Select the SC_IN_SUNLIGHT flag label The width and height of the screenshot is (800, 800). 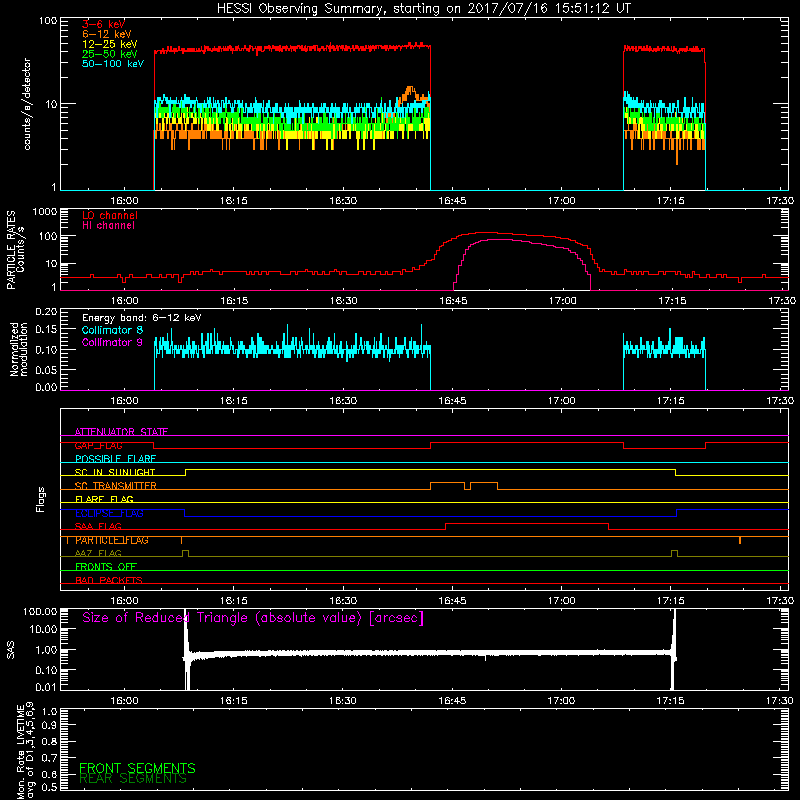115,472
